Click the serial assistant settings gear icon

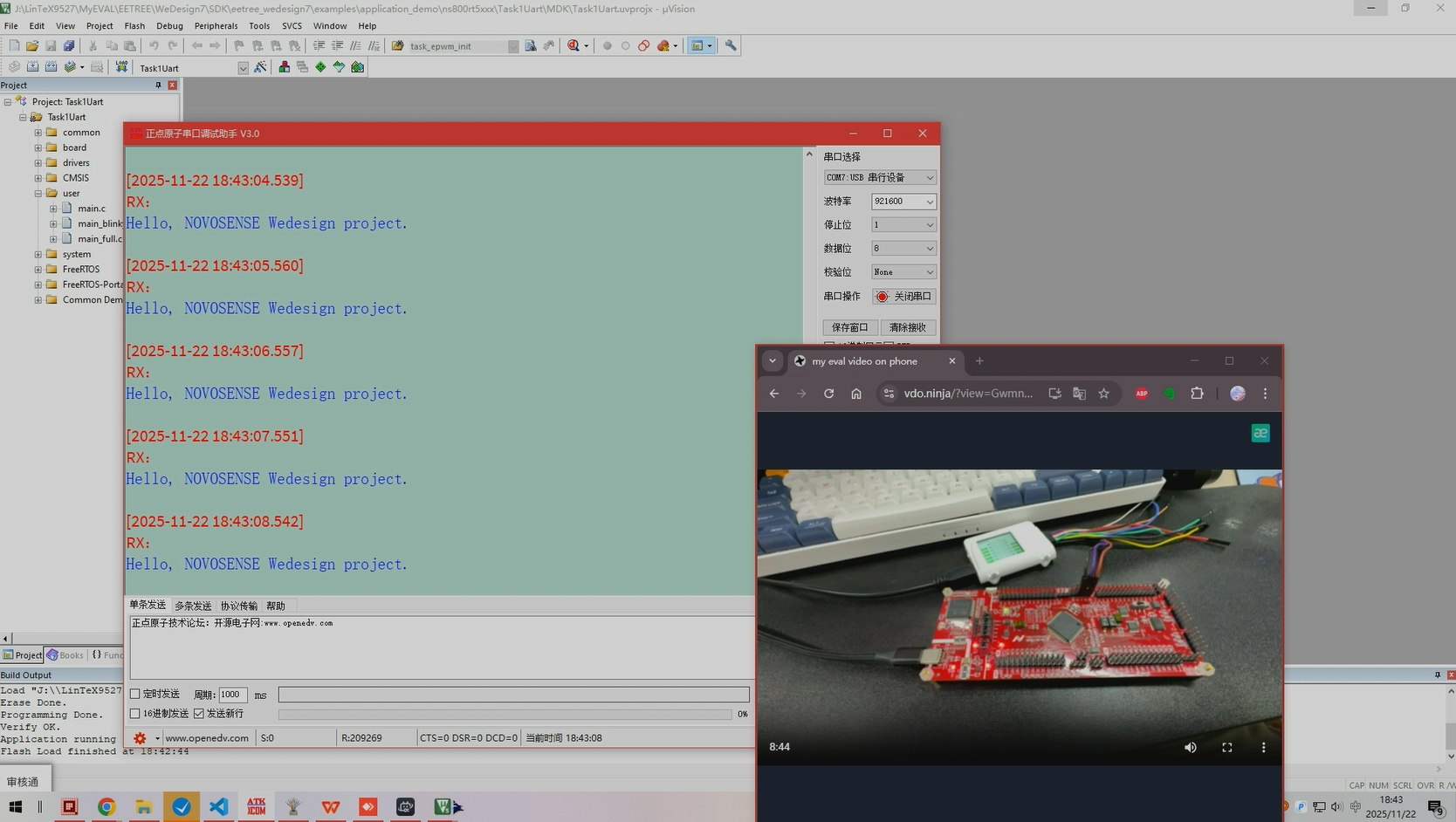tap(140, 738)
